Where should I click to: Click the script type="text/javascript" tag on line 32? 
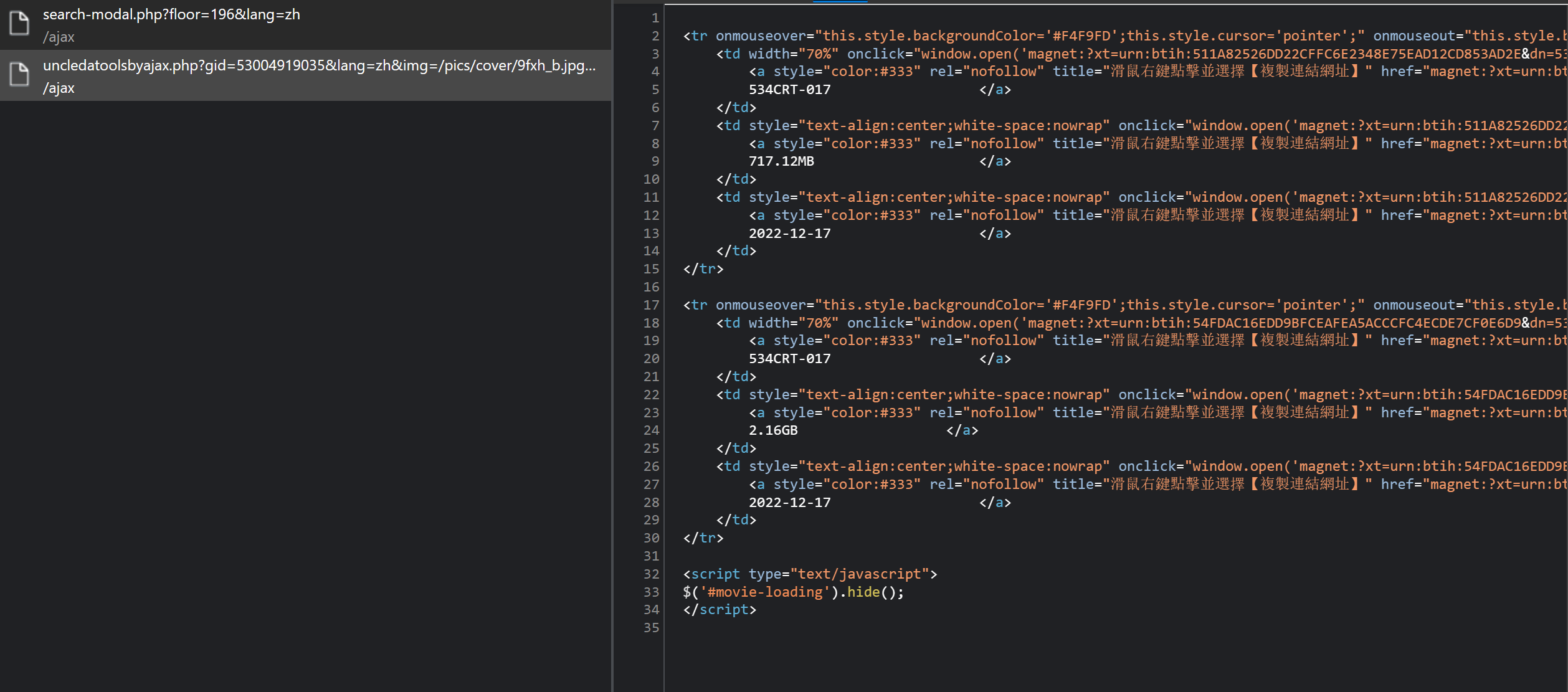(810, 574)
